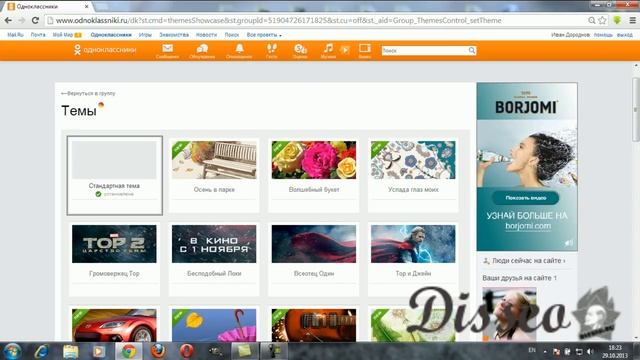Click the Одноклассники browser tab
The height and width of the screenshot is (360, 640).
[x=47, y=7]
